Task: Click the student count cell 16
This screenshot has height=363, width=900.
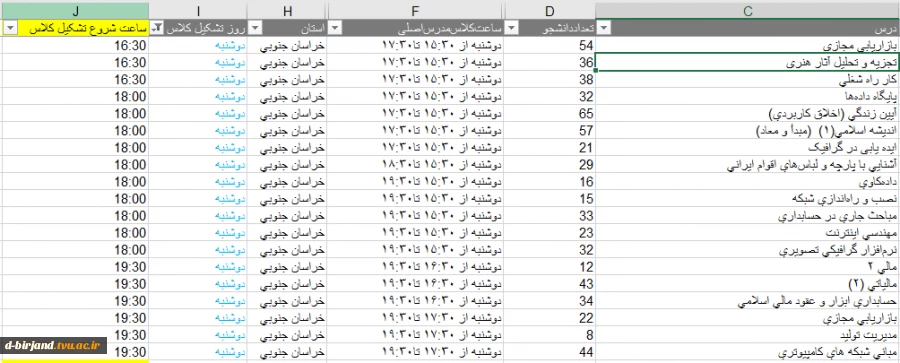Action: click(550, 182)
